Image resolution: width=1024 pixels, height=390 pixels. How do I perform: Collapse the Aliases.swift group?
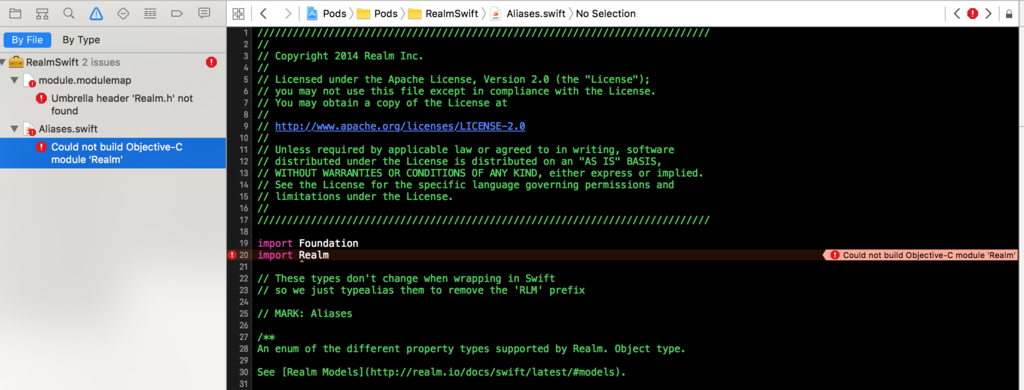click(14, 129)
